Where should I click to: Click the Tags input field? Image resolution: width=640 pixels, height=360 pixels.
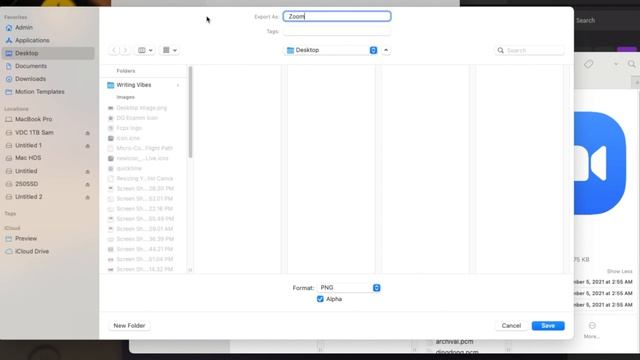point(337,31)
